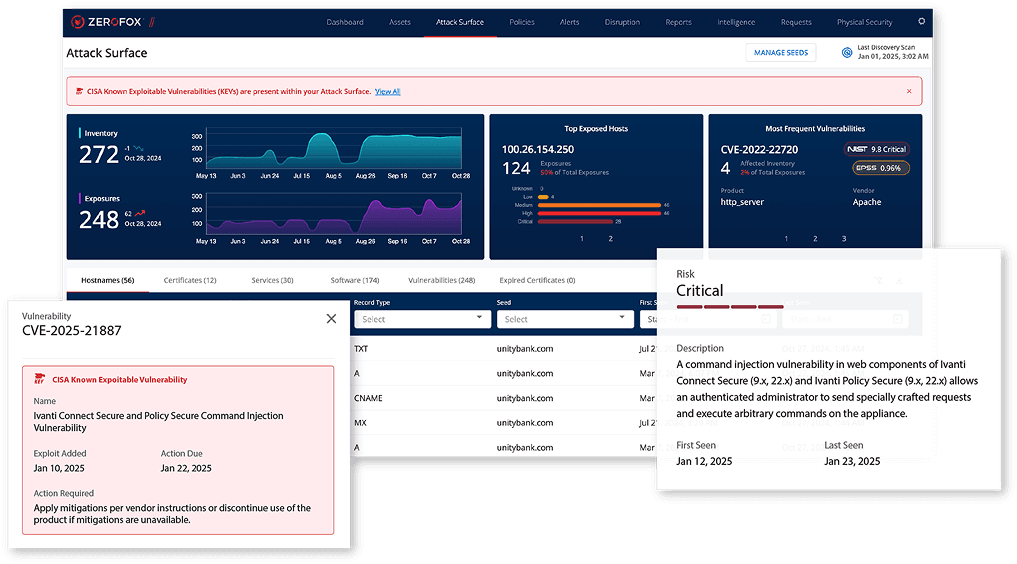The width and height of the screenshot is (1017, 564).
Task: Click the Action Due date Jan 22, 2025
Action: [186, 468]
